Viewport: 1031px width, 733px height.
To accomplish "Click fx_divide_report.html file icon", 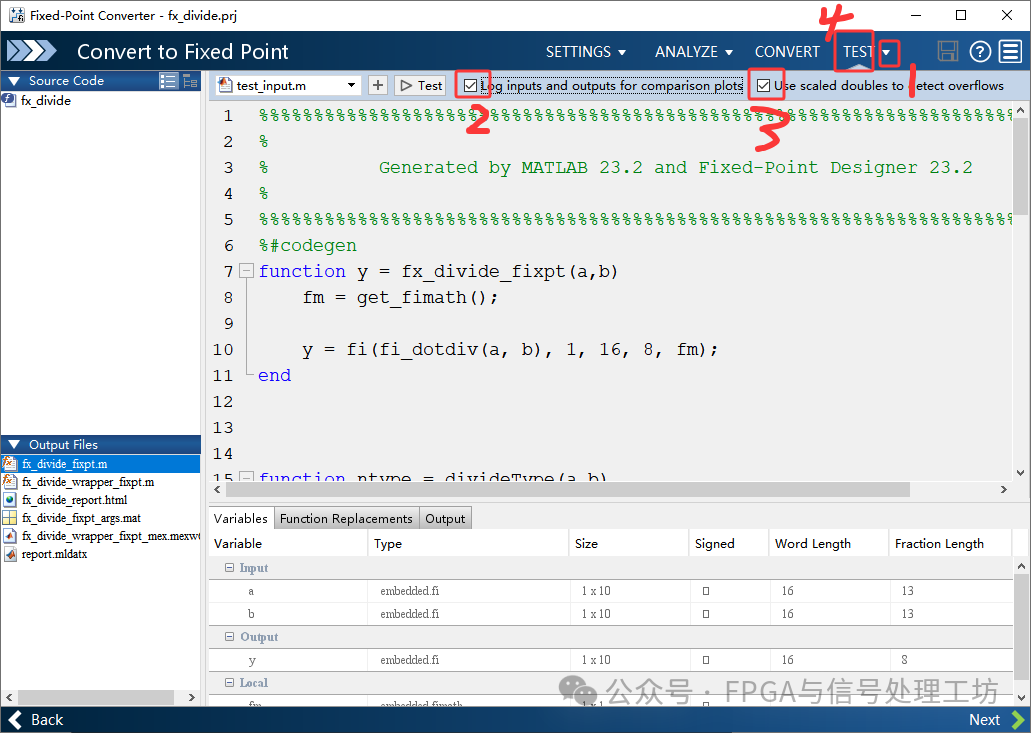I will point(9,500).
